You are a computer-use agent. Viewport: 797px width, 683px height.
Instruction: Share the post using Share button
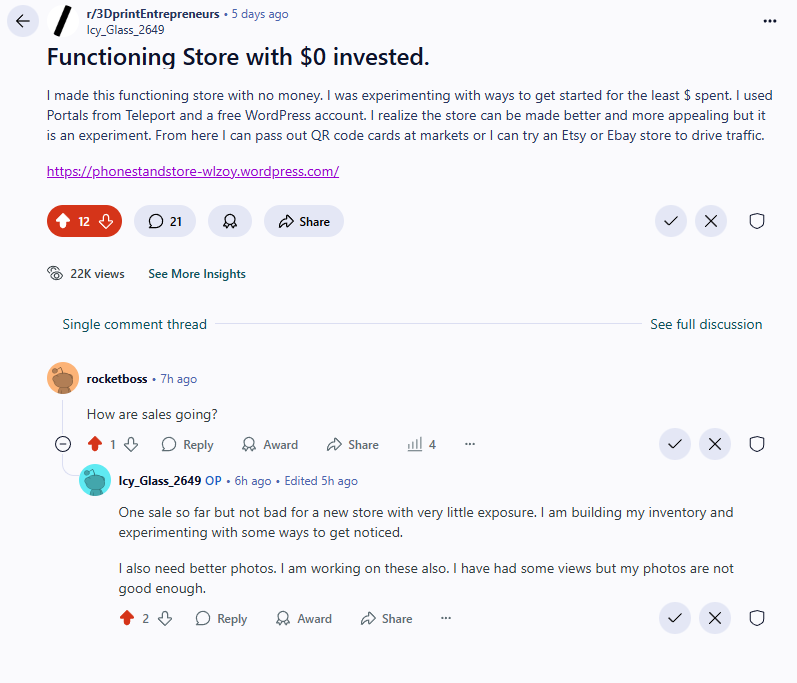click(304, 221)
